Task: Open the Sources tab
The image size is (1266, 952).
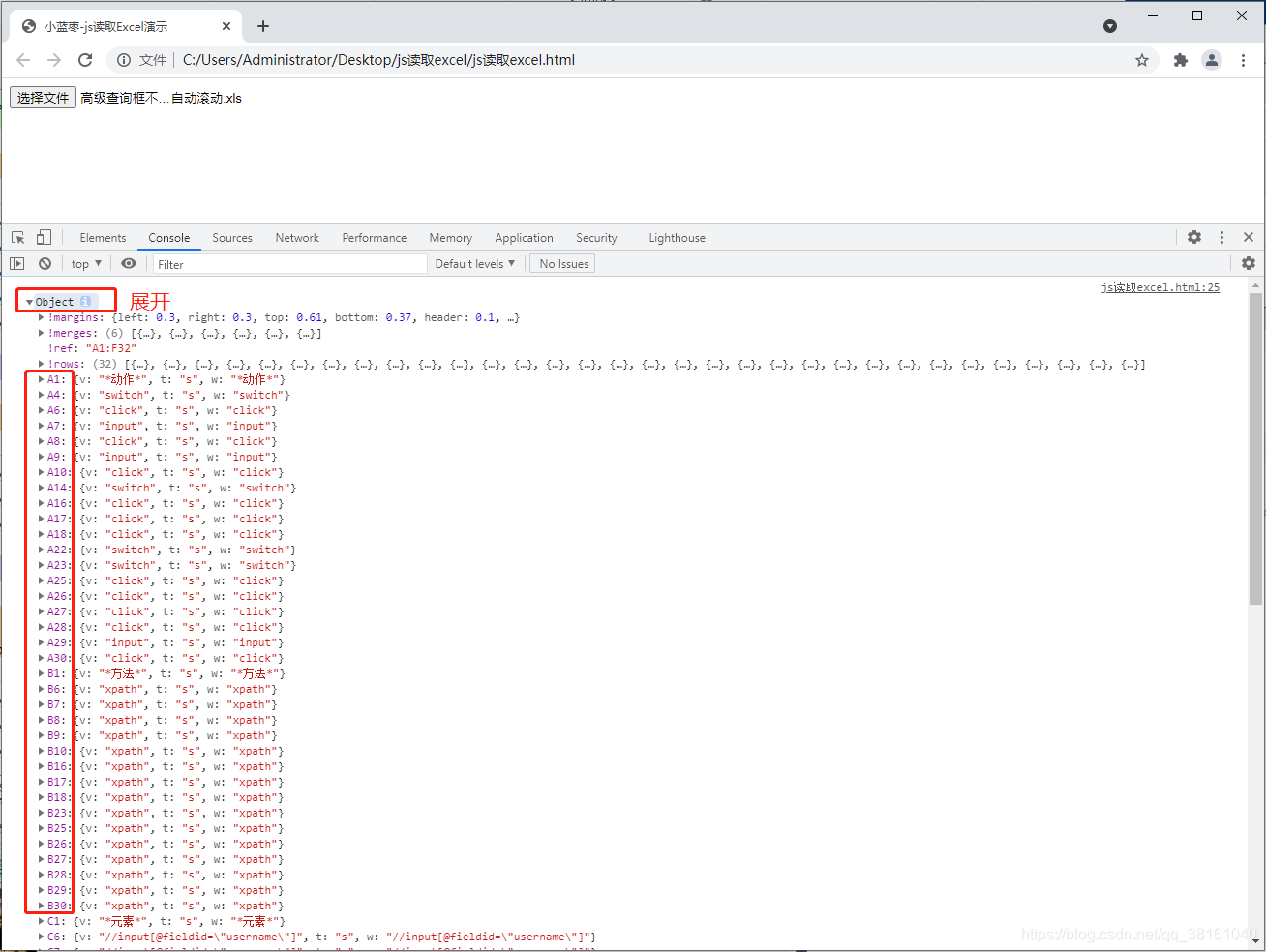Action: [x=232, y=238]
